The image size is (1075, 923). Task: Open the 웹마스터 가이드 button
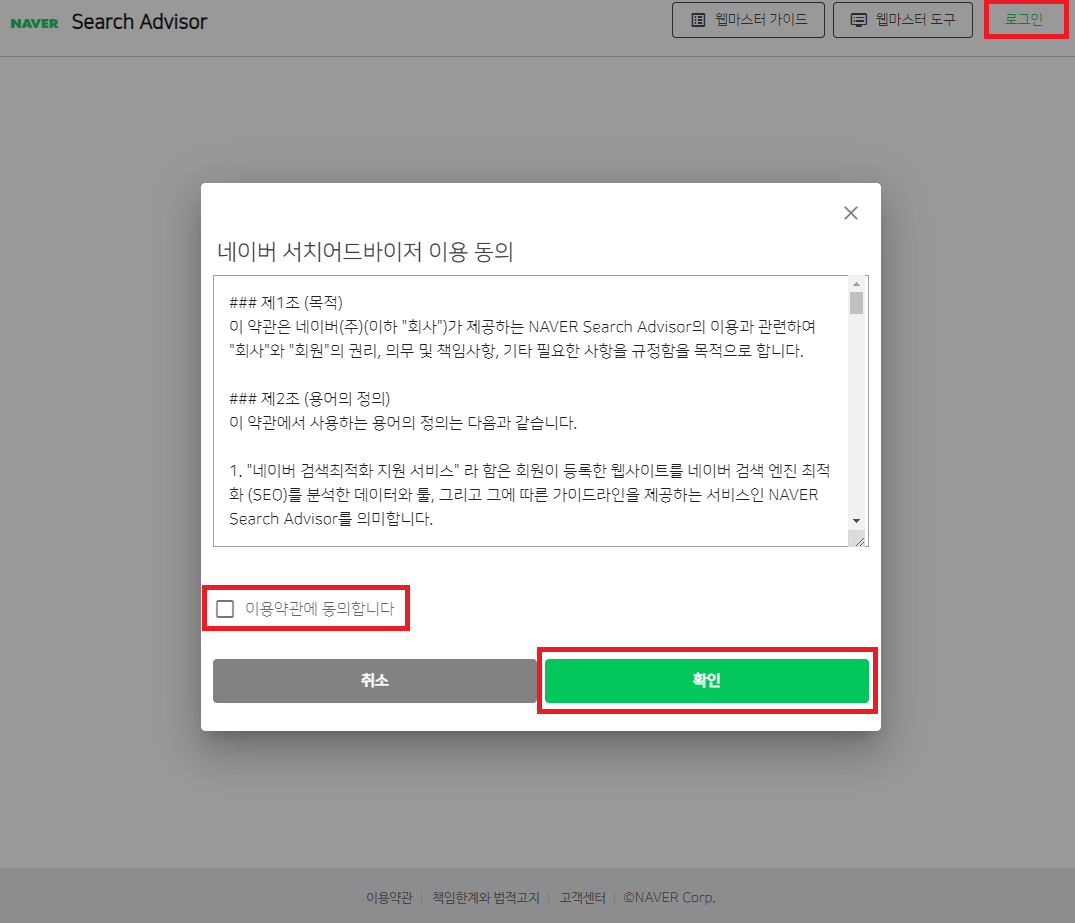[x=748, y=20]
